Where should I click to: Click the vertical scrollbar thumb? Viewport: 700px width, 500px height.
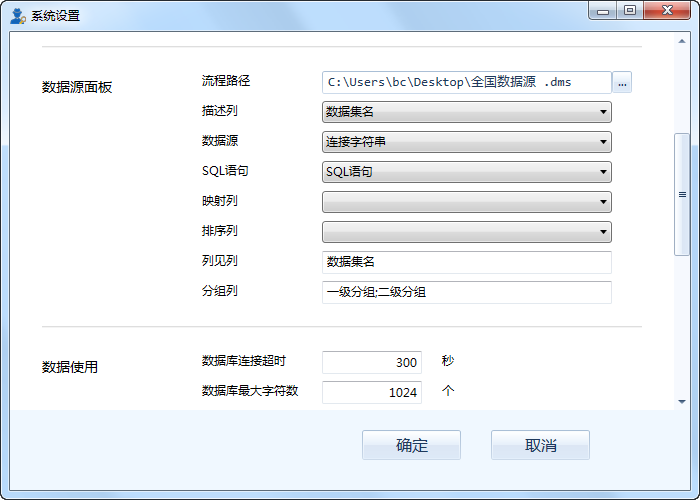tap(682, 194)
